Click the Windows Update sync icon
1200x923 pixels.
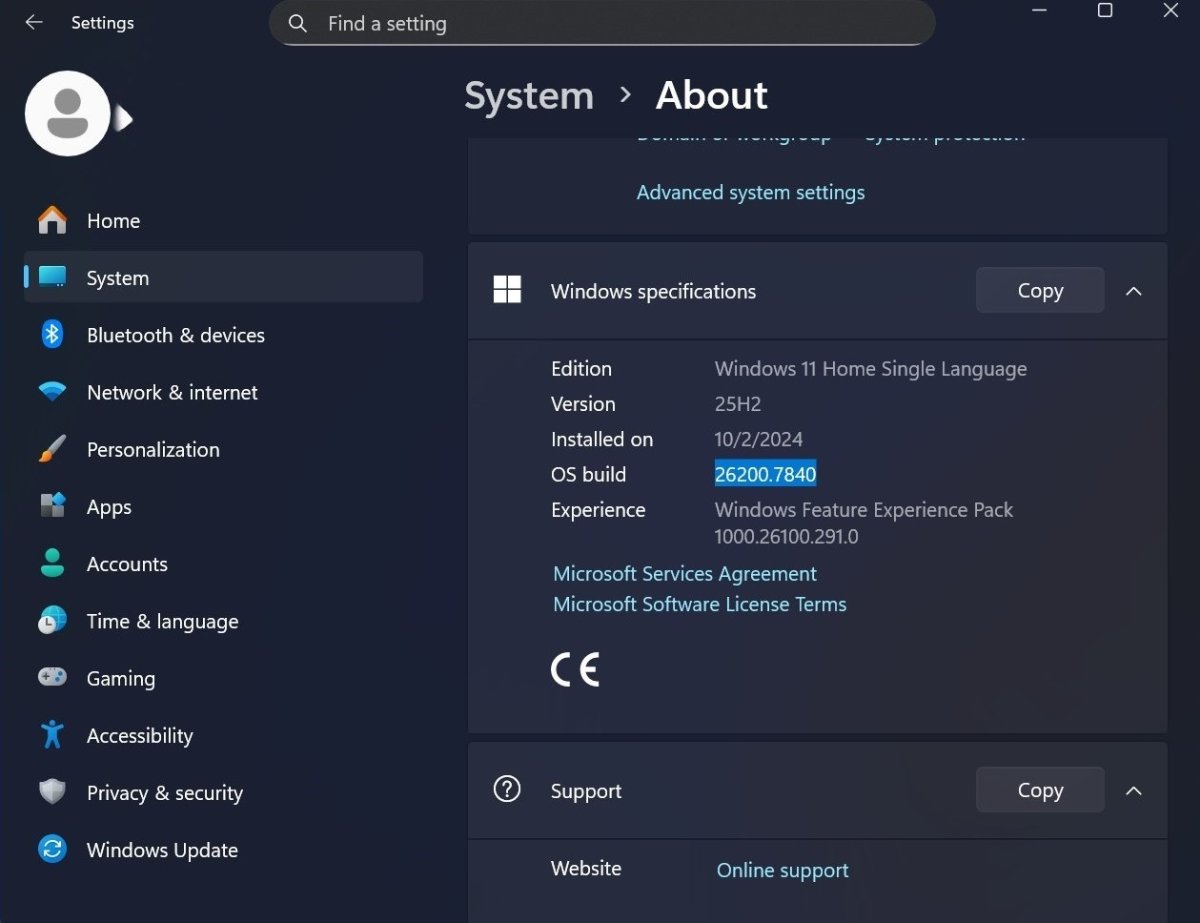tap(52, 850)
